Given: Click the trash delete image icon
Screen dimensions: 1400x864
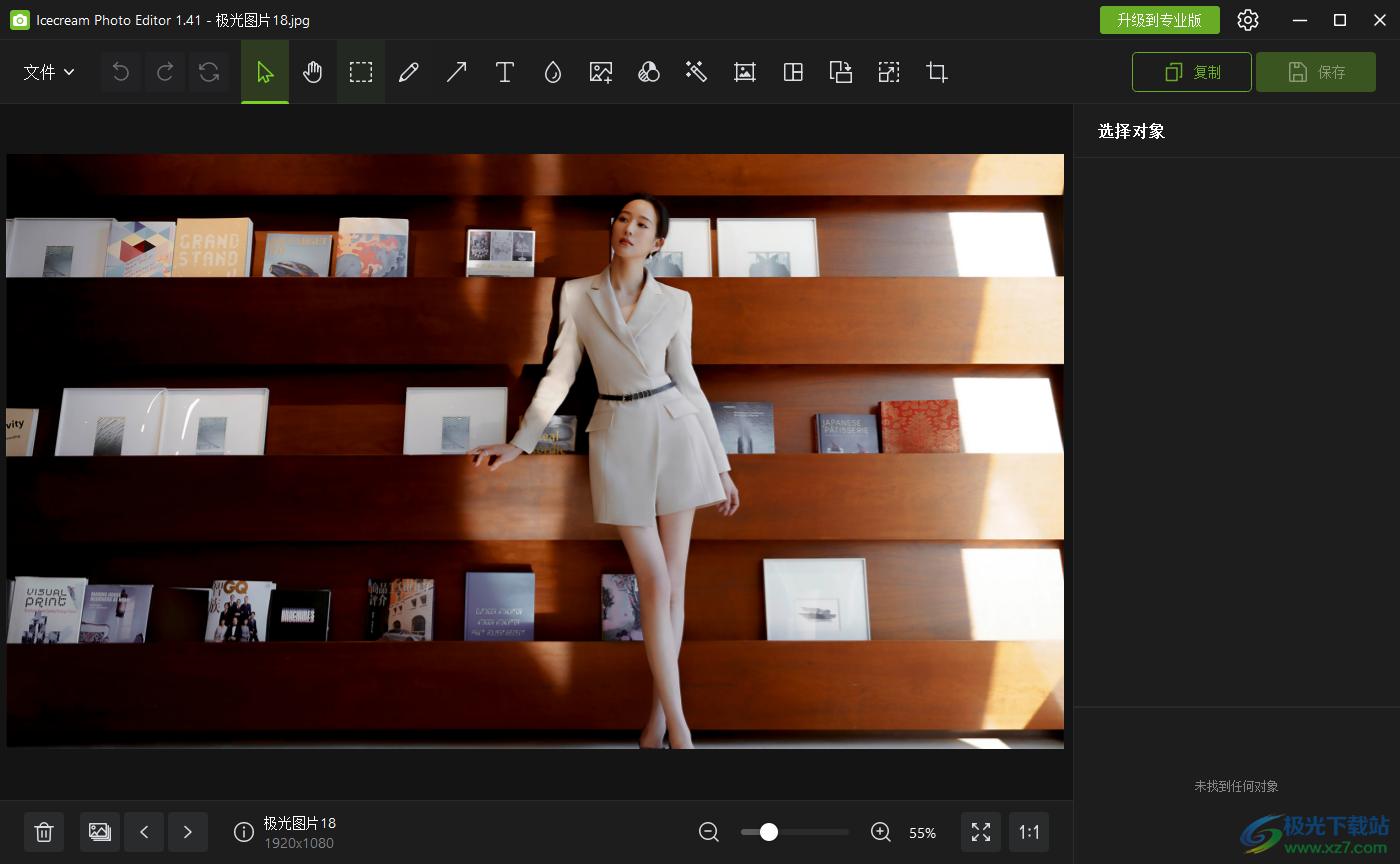Looking at the screenshot, I should [44, 832].
